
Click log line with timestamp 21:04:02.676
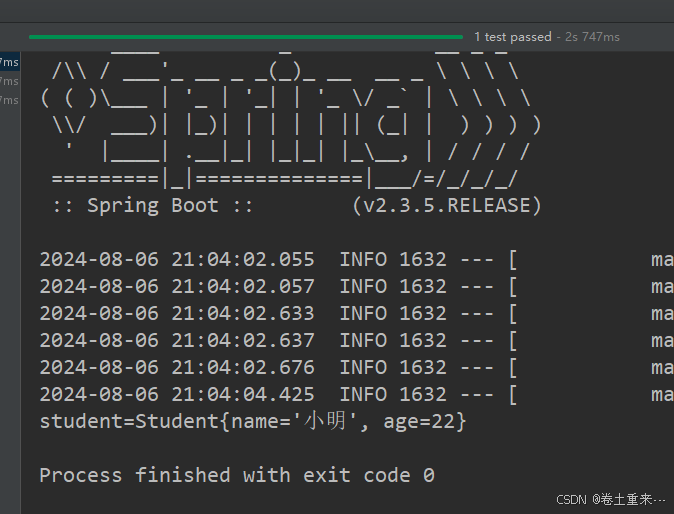(x=357, y=367)
